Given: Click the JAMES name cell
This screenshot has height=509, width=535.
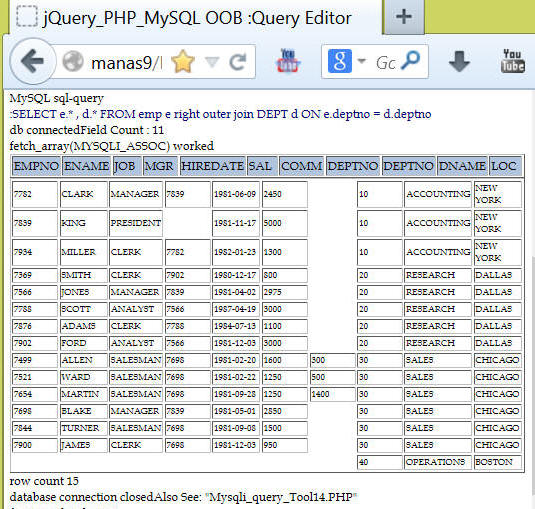Looking at the screenshot, I should click(x=84, y=445).
